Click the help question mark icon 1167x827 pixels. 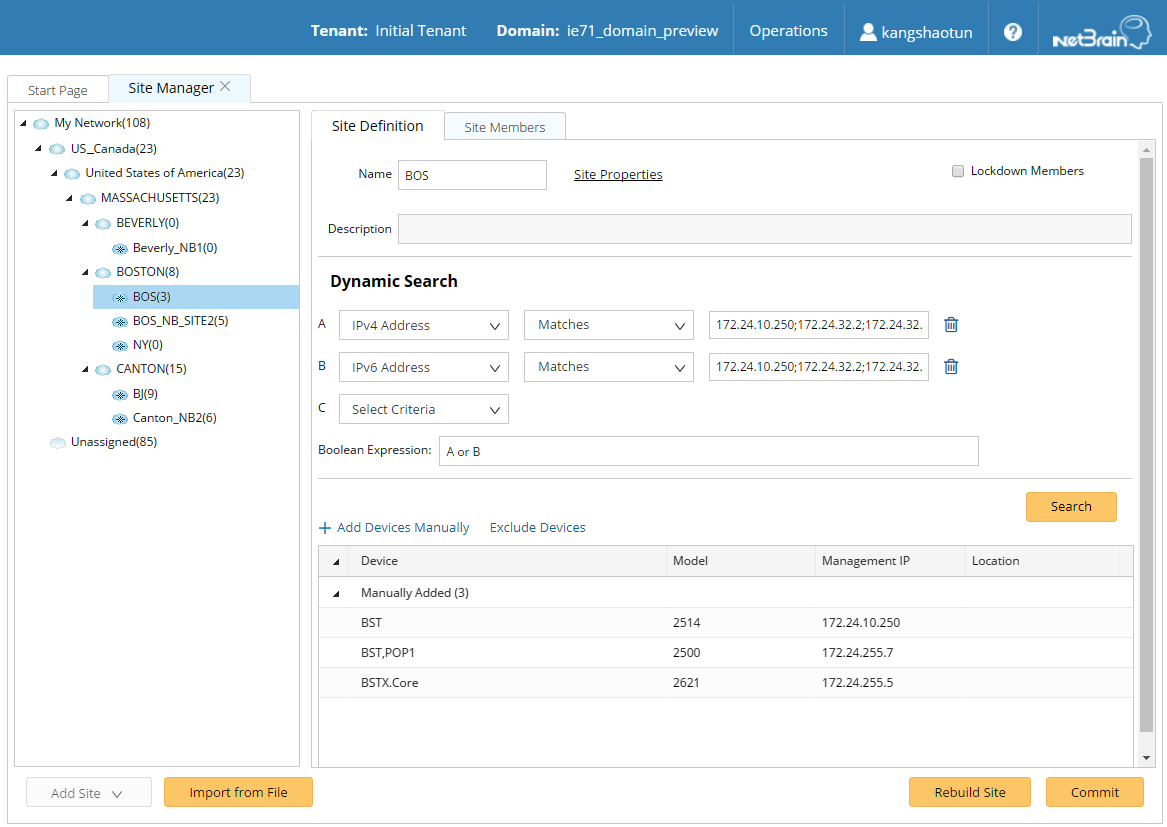click(1012, 31)
